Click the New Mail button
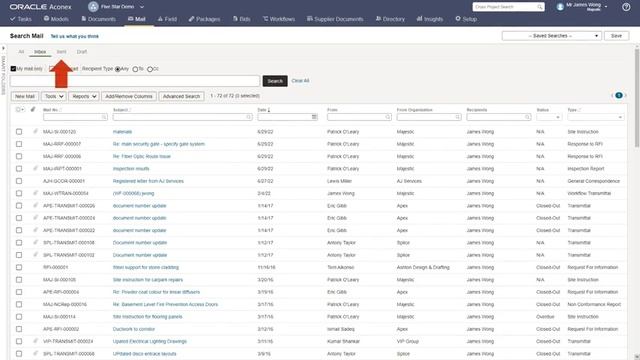The image size is (640, 360). click(x=24, y=96)
